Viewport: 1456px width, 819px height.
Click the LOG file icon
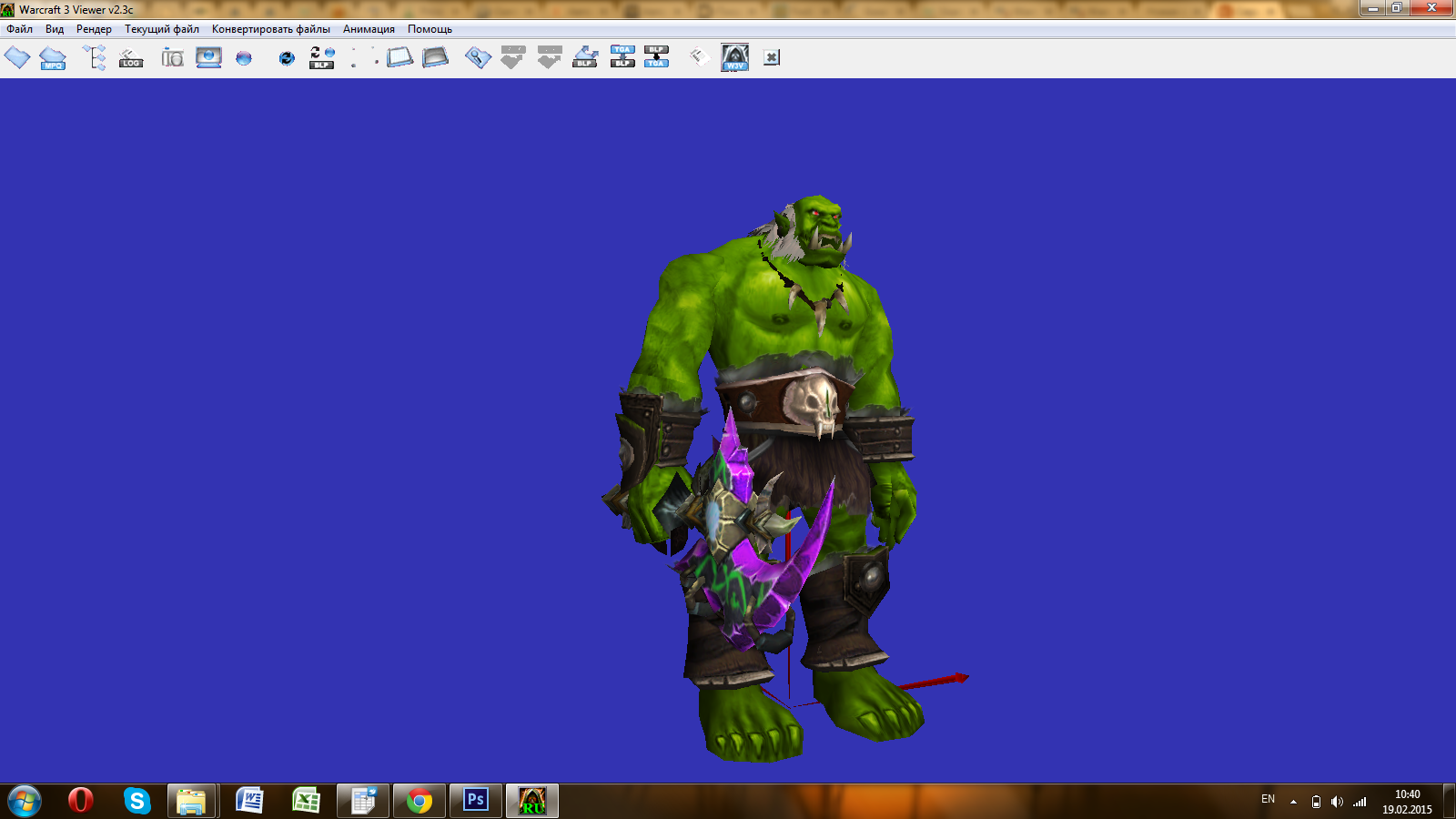(x=131, y=58)
